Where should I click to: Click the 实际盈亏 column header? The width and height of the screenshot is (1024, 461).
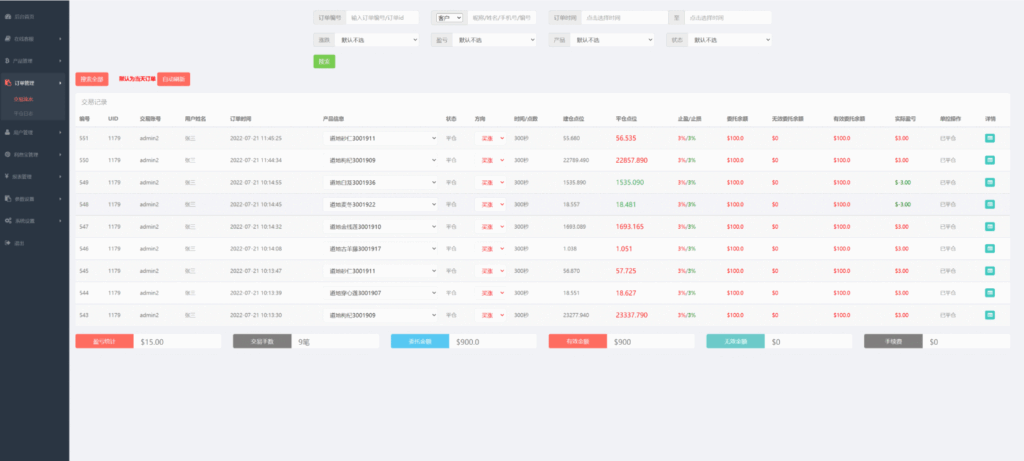[905, 119]
